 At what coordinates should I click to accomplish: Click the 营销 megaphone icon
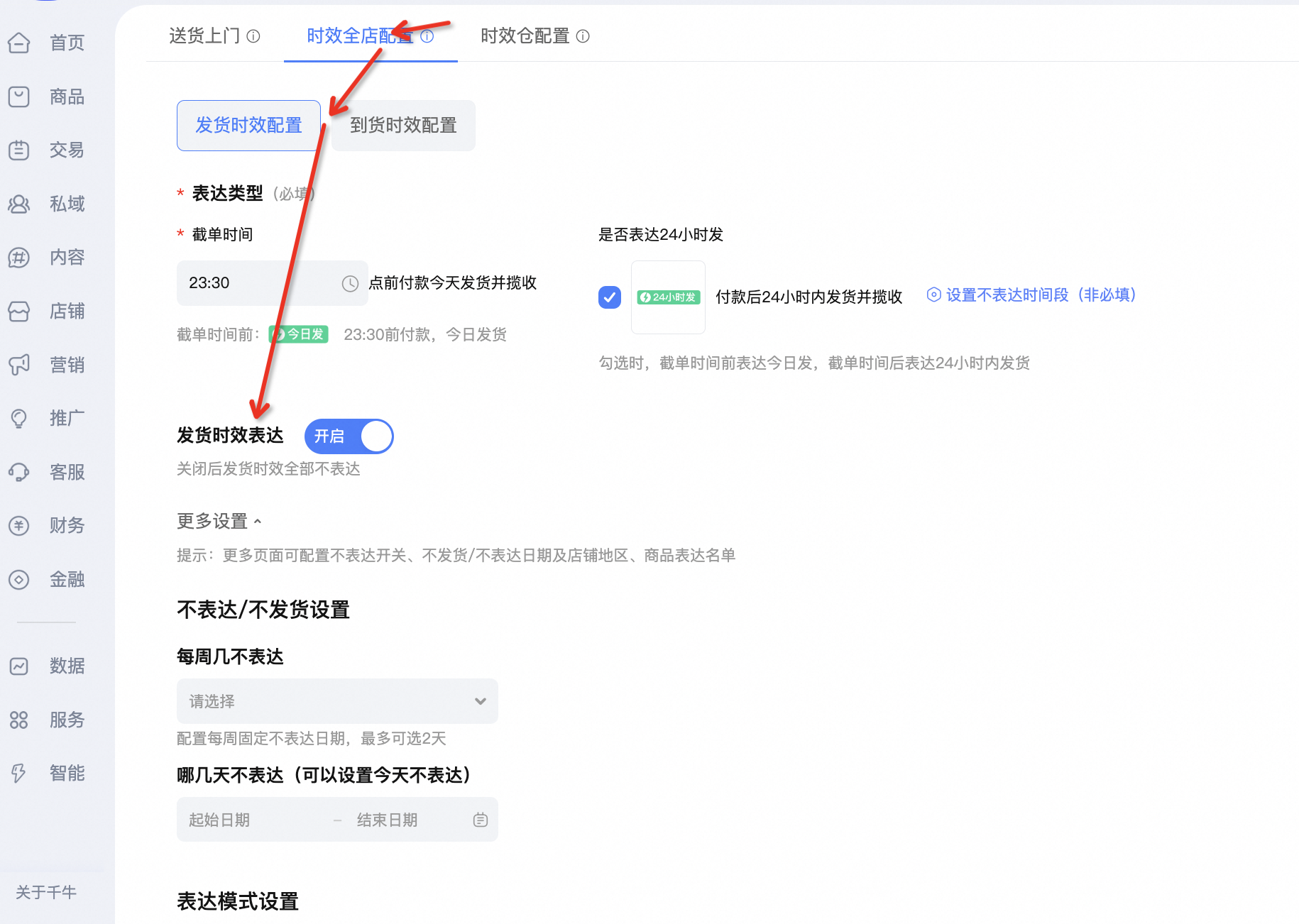tap(19, 365)
